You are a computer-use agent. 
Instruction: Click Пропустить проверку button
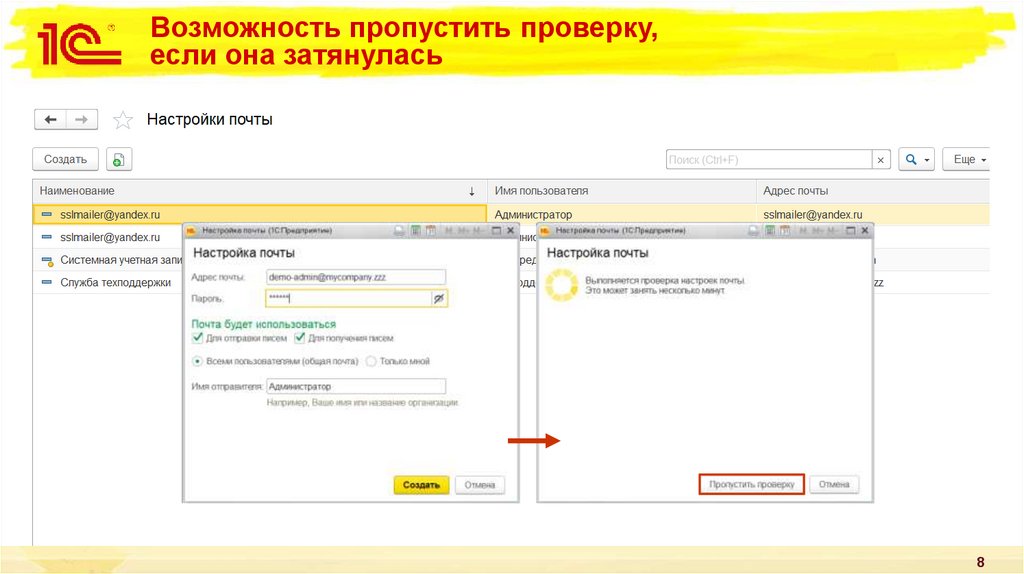click(752, 484)
